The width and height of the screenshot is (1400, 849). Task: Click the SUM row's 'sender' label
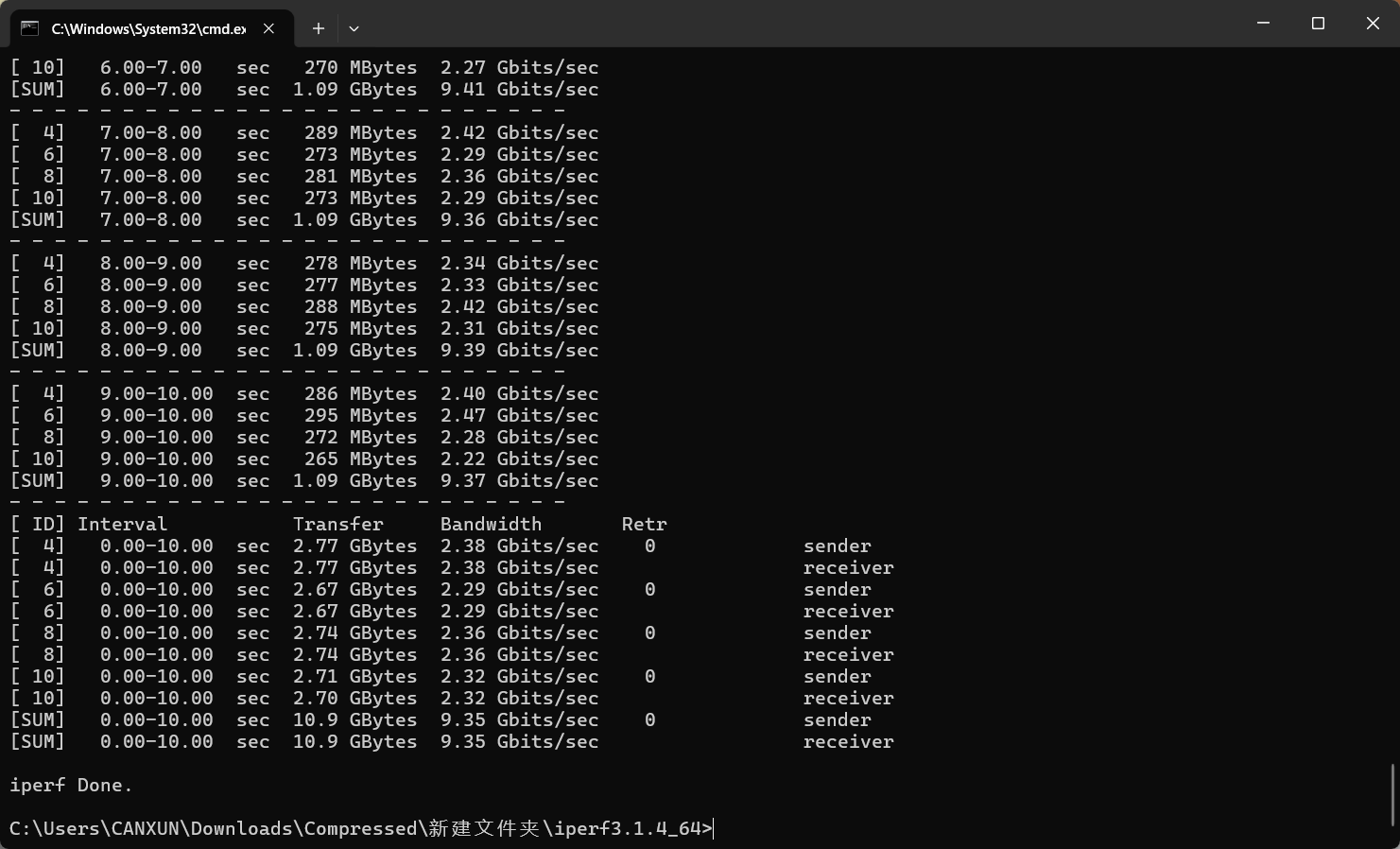coord(837,720)
